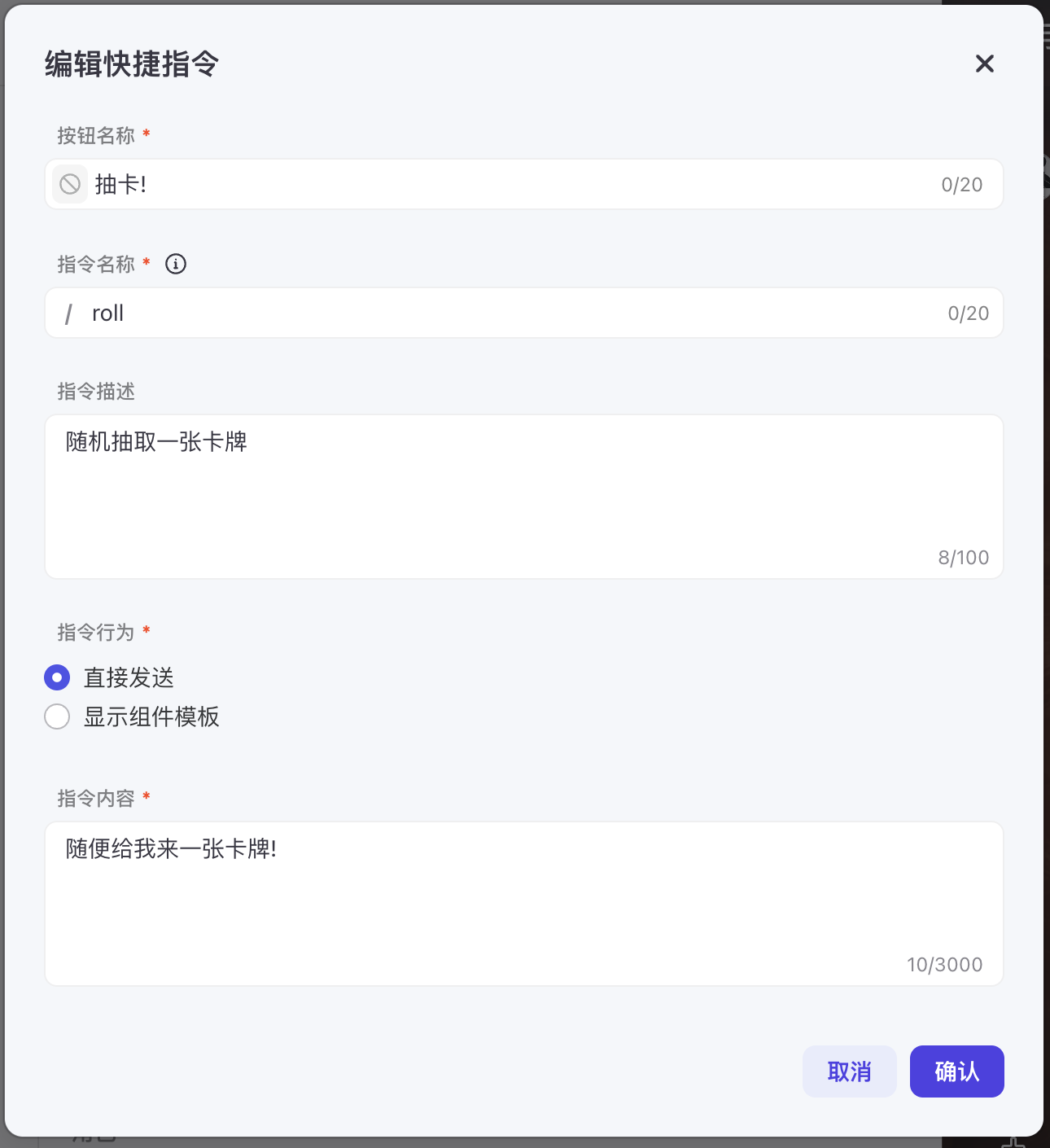The image size is (1050, 1148).
Task: Select the 显示组件模板 radio option
Action: [57, 716]
